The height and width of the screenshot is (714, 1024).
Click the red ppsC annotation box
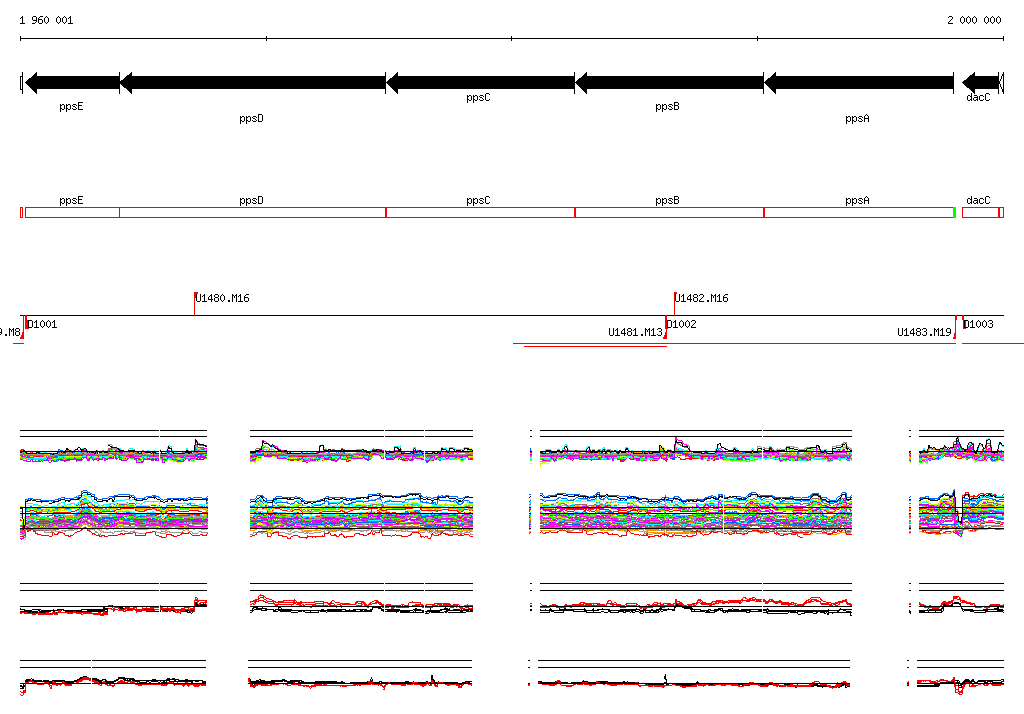pyautogui.click(x=481, y=212)
